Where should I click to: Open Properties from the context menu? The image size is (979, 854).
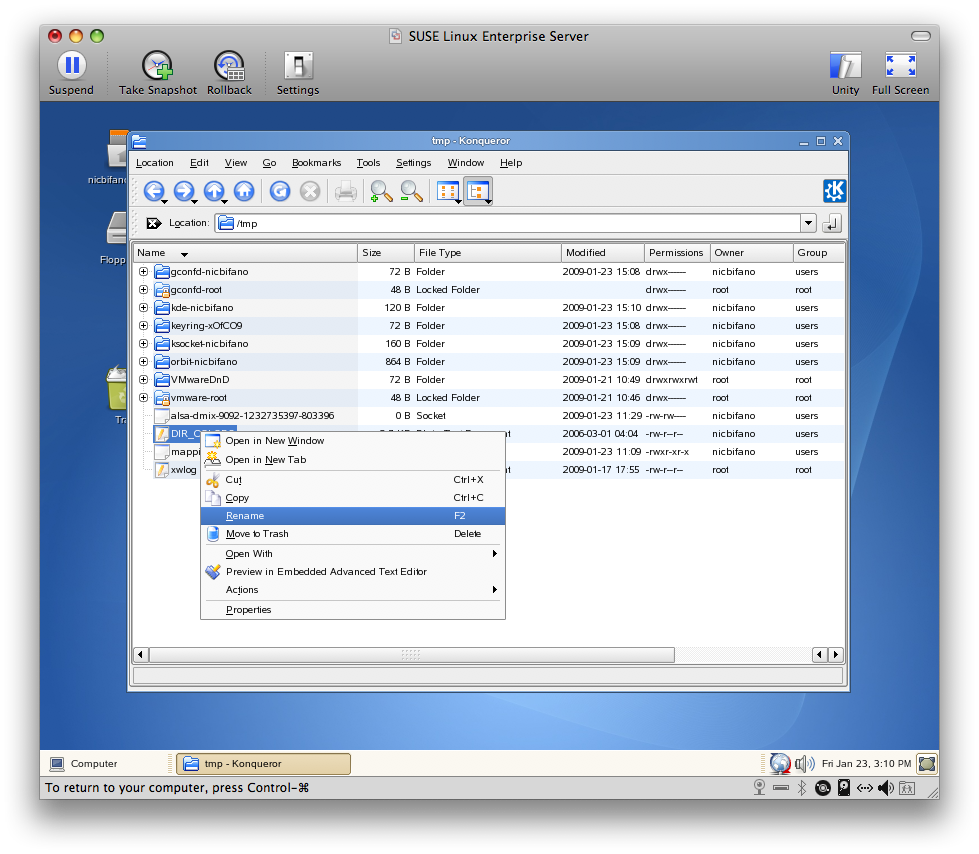[353, 610]
